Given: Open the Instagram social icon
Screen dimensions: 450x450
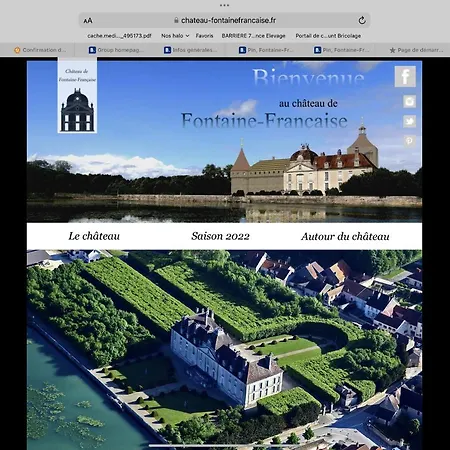Looking at the screenshot, I should pyautogui.click(x=409, y=101).
